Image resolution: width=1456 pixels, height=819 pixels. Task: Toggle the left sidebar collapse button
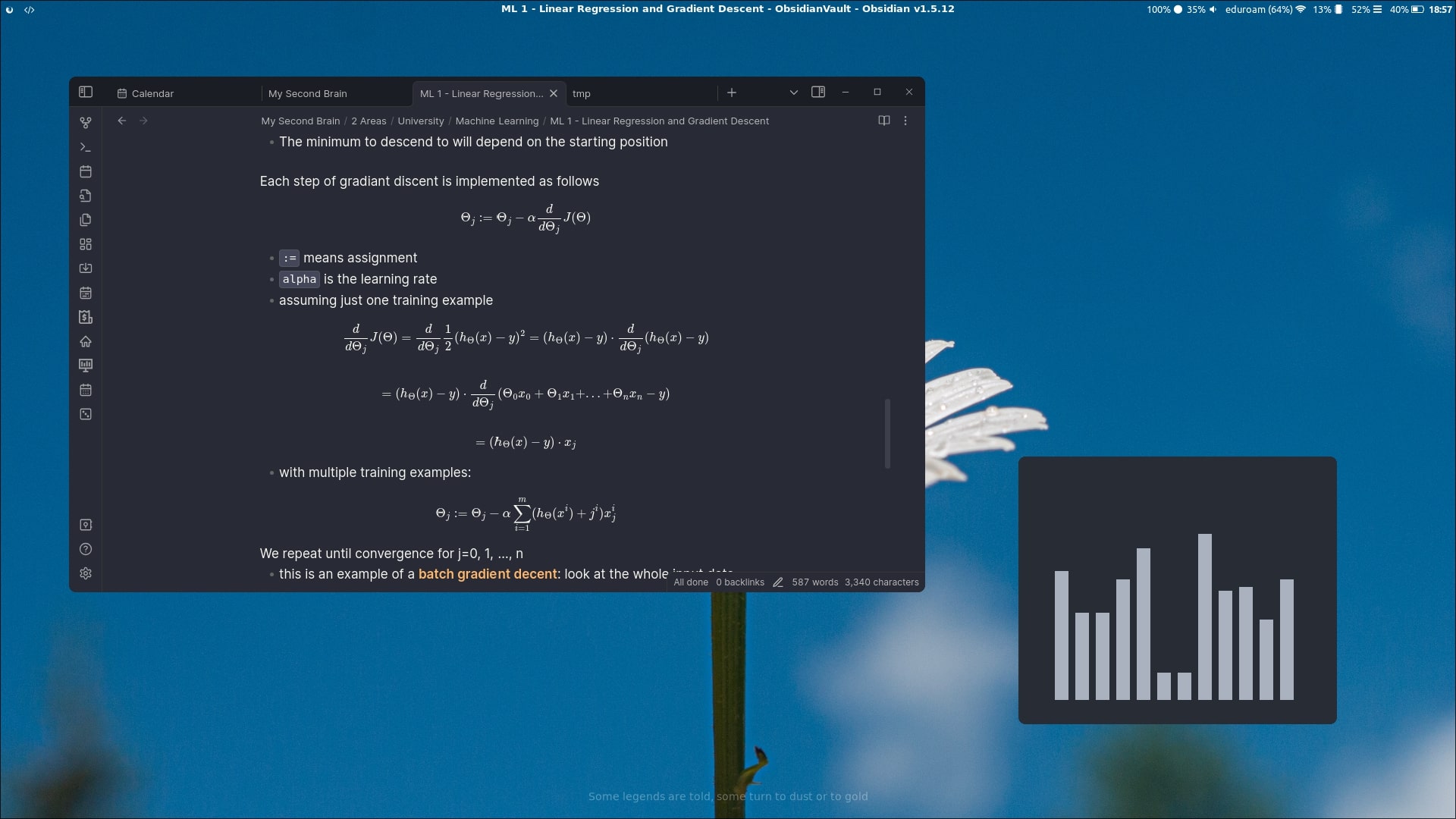[x=85, y=92]
